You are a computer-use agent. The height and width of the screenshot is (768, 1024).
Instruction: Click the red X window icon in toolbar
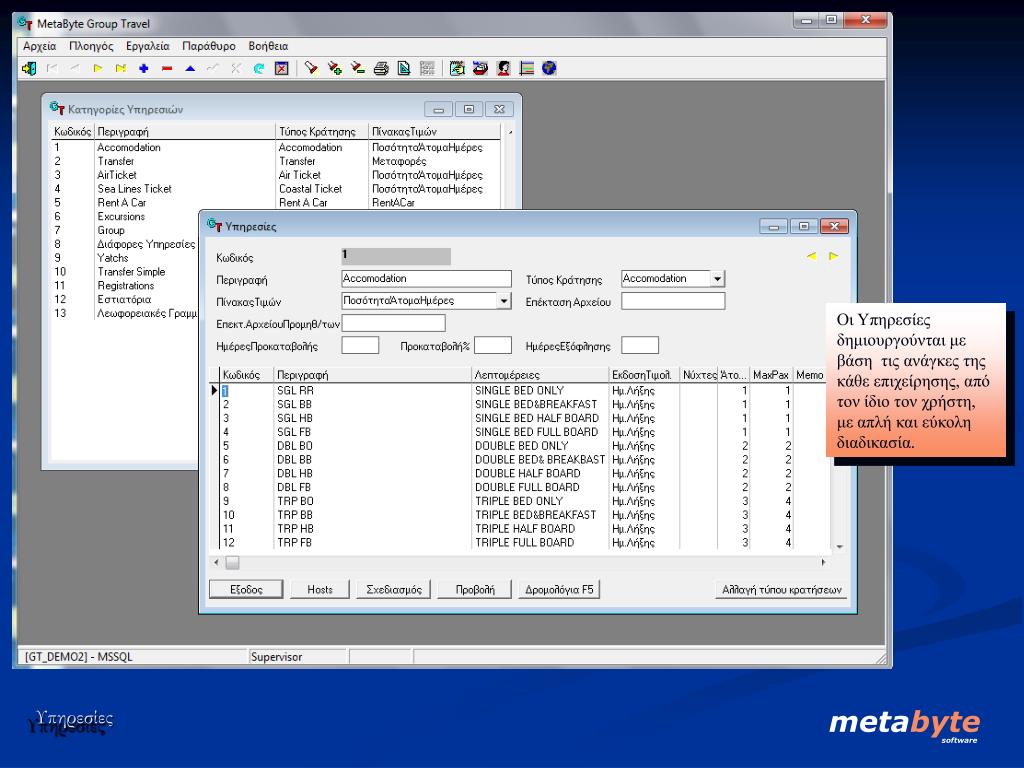281,68
